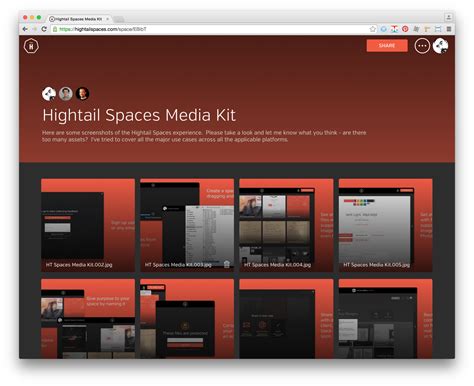
Task: Click the browser back arrow
Action: coord(25,29)
